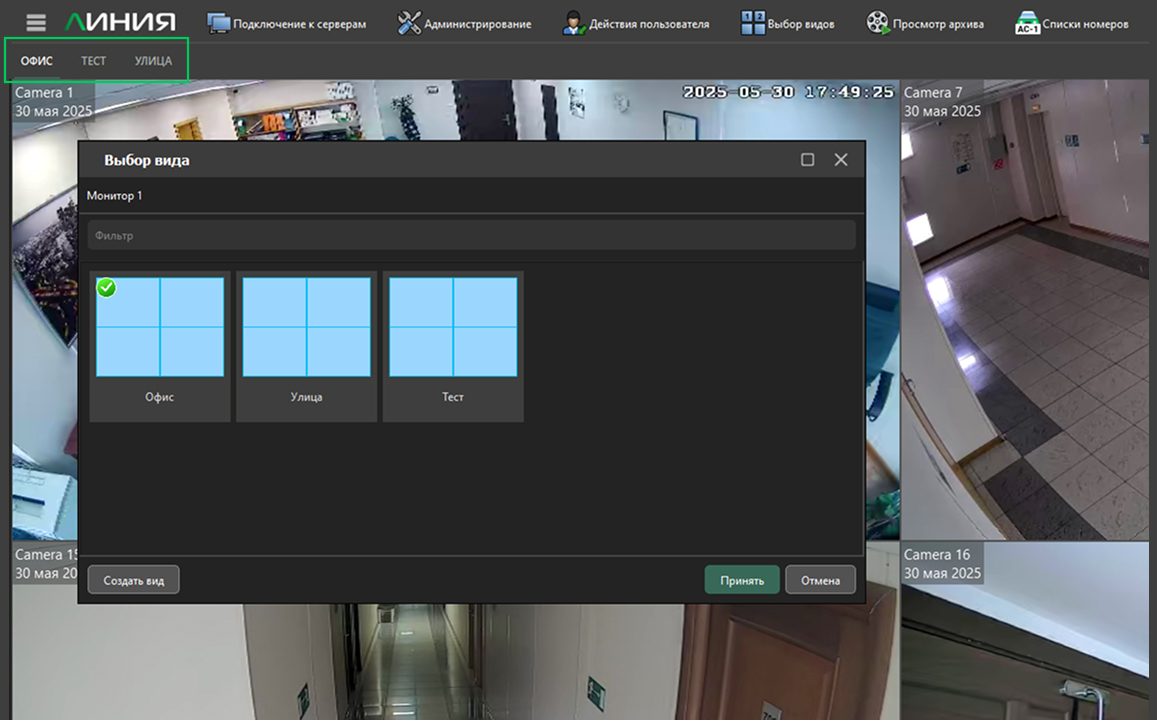
Task: Open Просмотр архива
Action: coord(925,23)
